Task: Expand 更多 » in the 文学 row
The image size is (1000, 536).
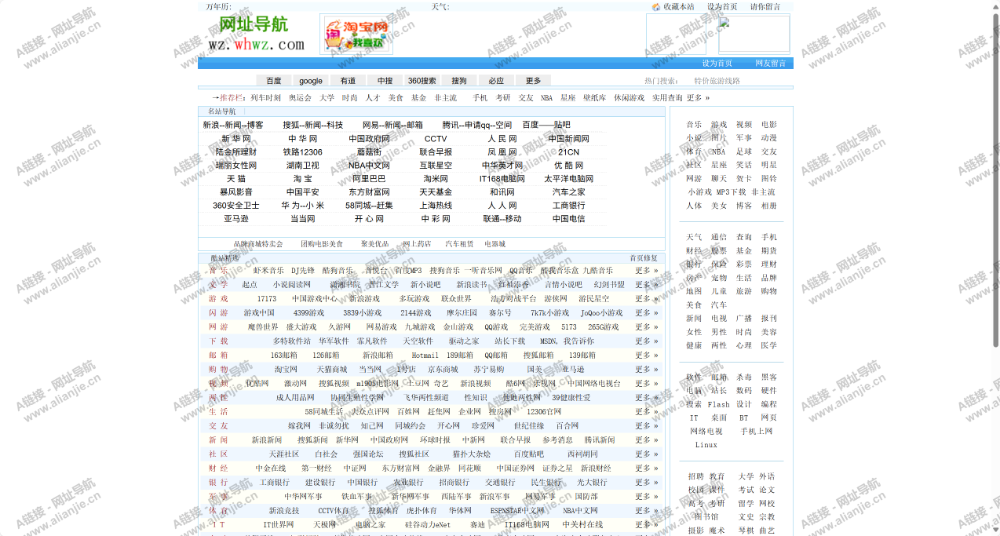Action: pyautogui.click(x=646, y=285)
